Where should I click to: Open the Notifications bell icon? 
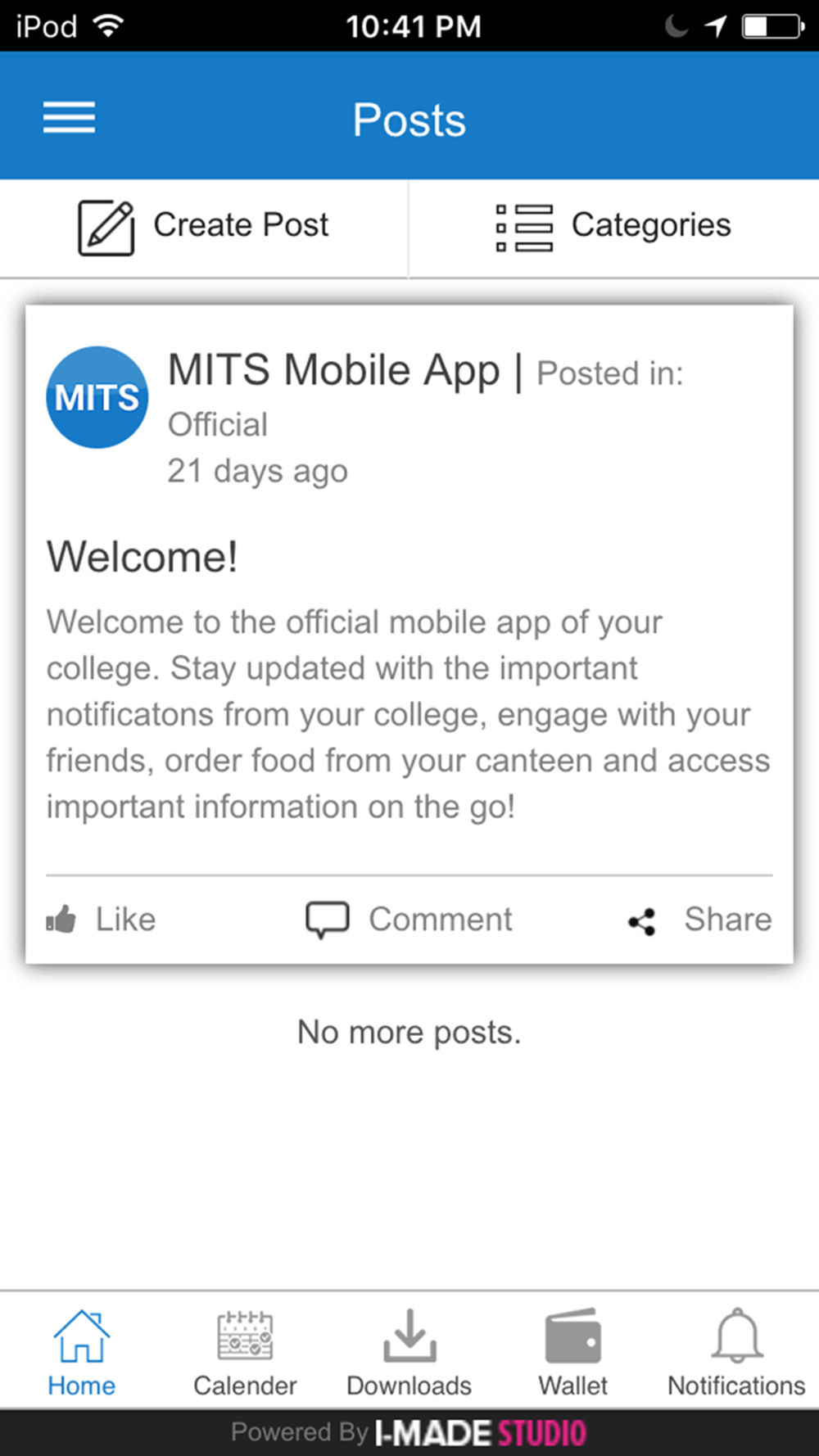coord(737,1336)
